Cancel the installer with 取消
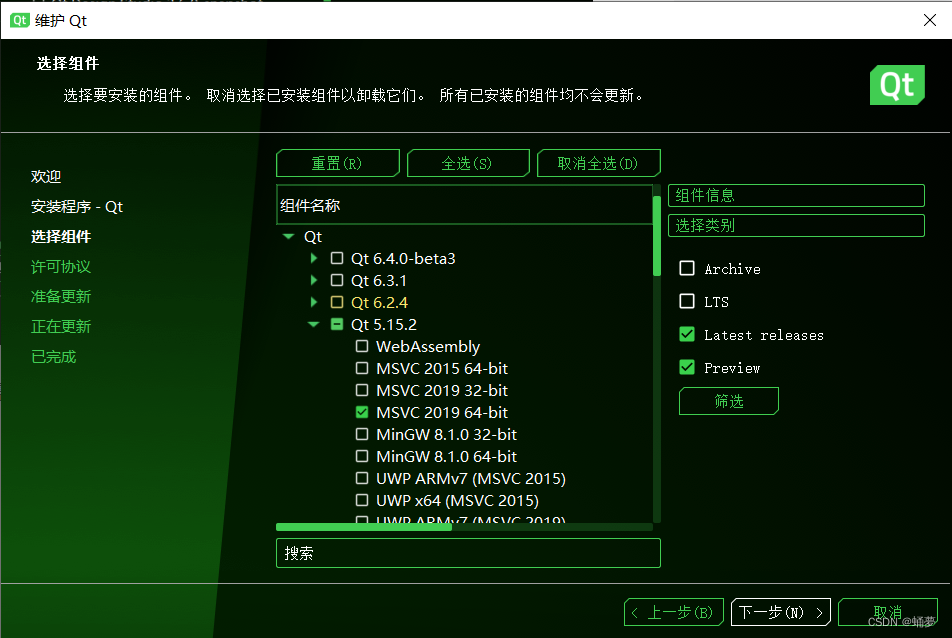This screenshot has width=952, height=638. click(888, 612)
